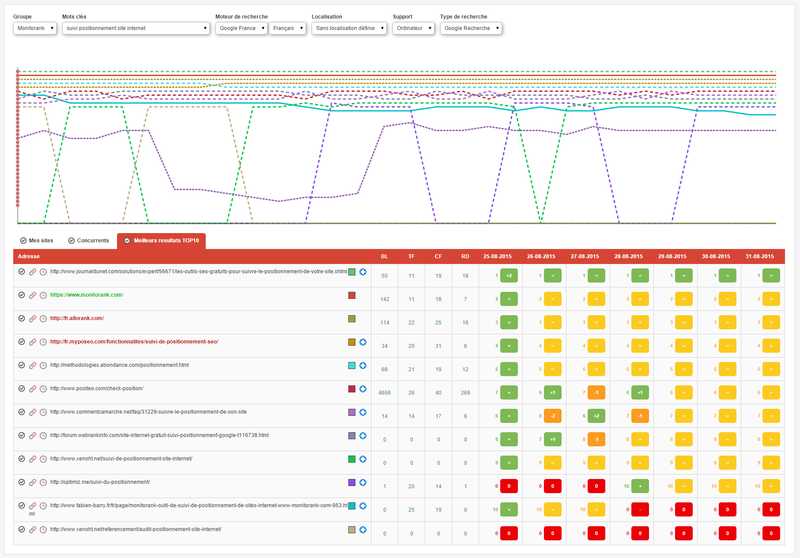Select the Meilleurs resultats TOP10 tab
800x558 pixels.
point(161,241)
